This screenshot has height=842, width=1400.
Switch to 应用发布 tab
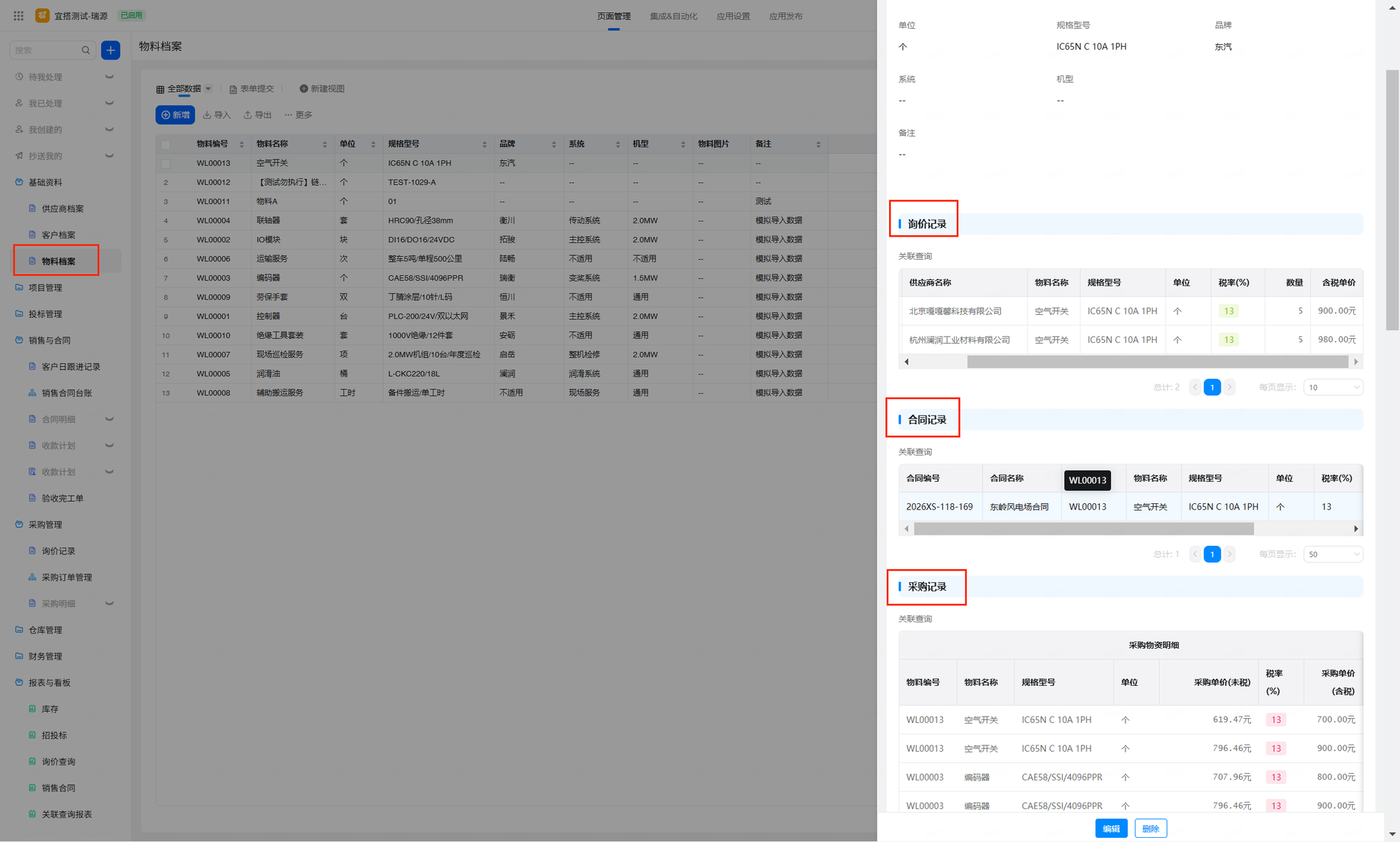(x=785, y=16)
